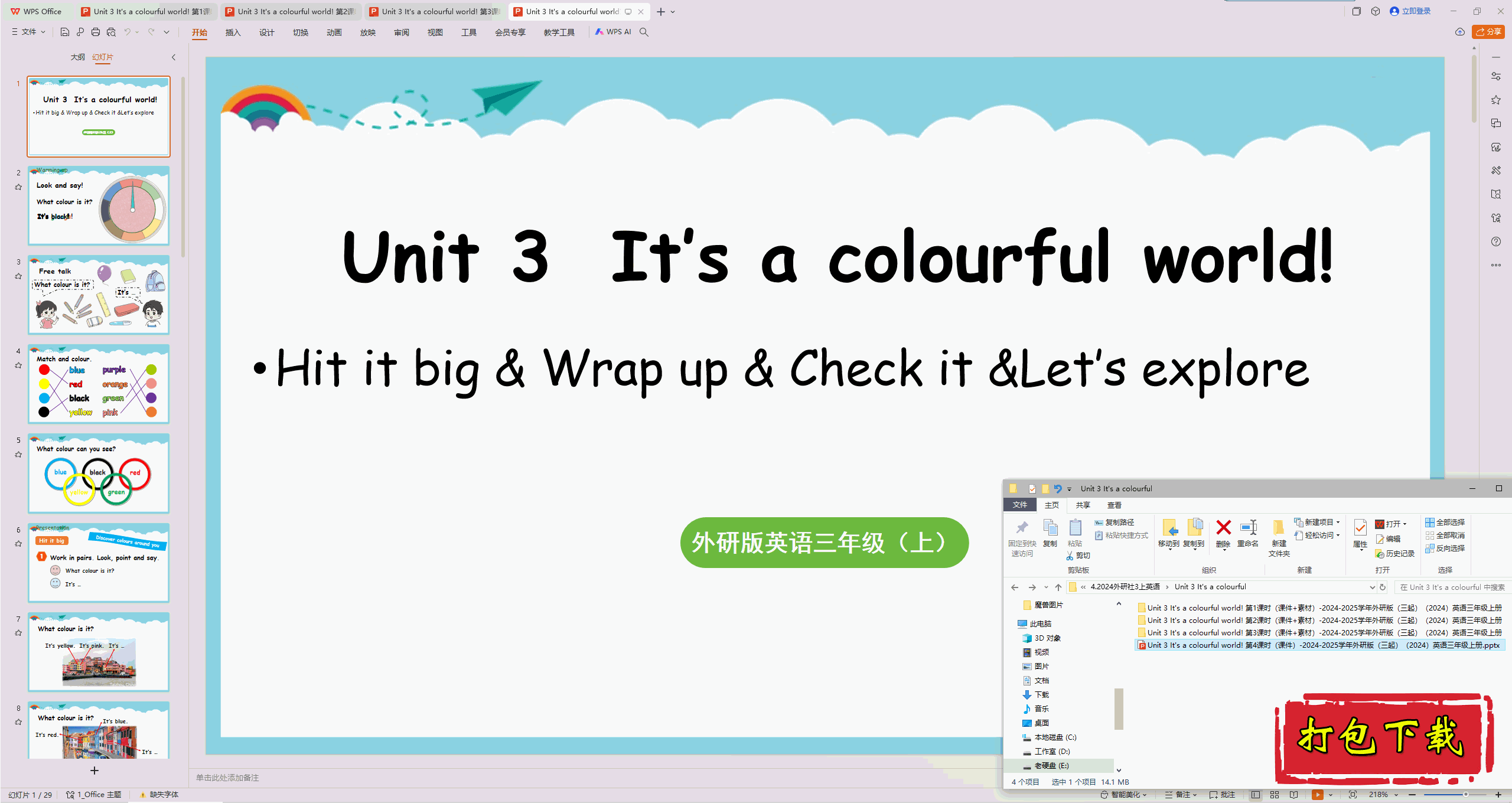Toggle star marker beside slide 5

click(x=18, y=455)
